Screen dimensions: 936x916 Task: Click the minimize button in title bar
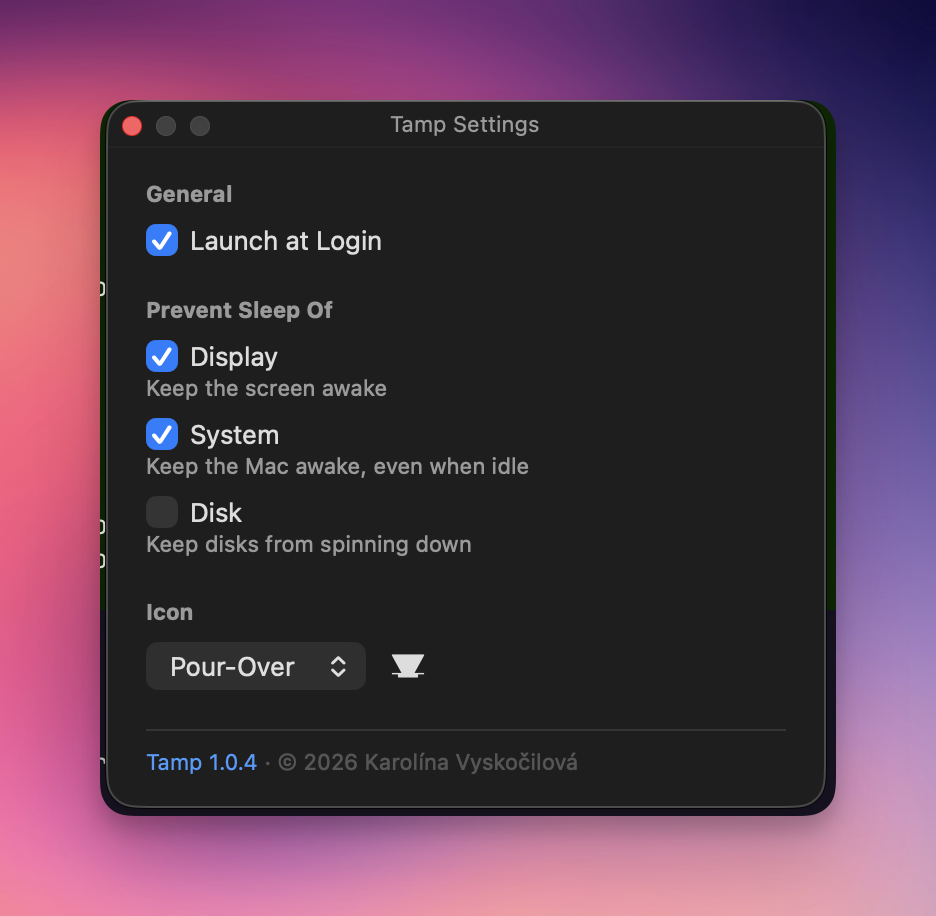pyautogui.click(x=166, y=126)
